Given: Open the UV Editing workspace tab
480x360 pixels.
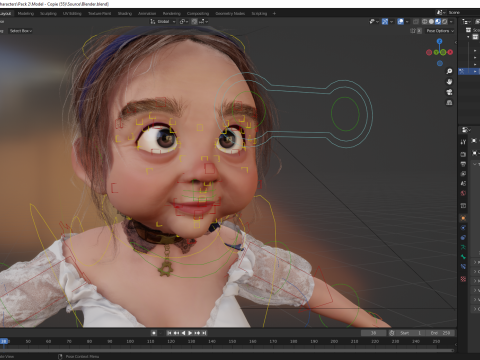Looking at the screenshot, I should coord(72,14).
